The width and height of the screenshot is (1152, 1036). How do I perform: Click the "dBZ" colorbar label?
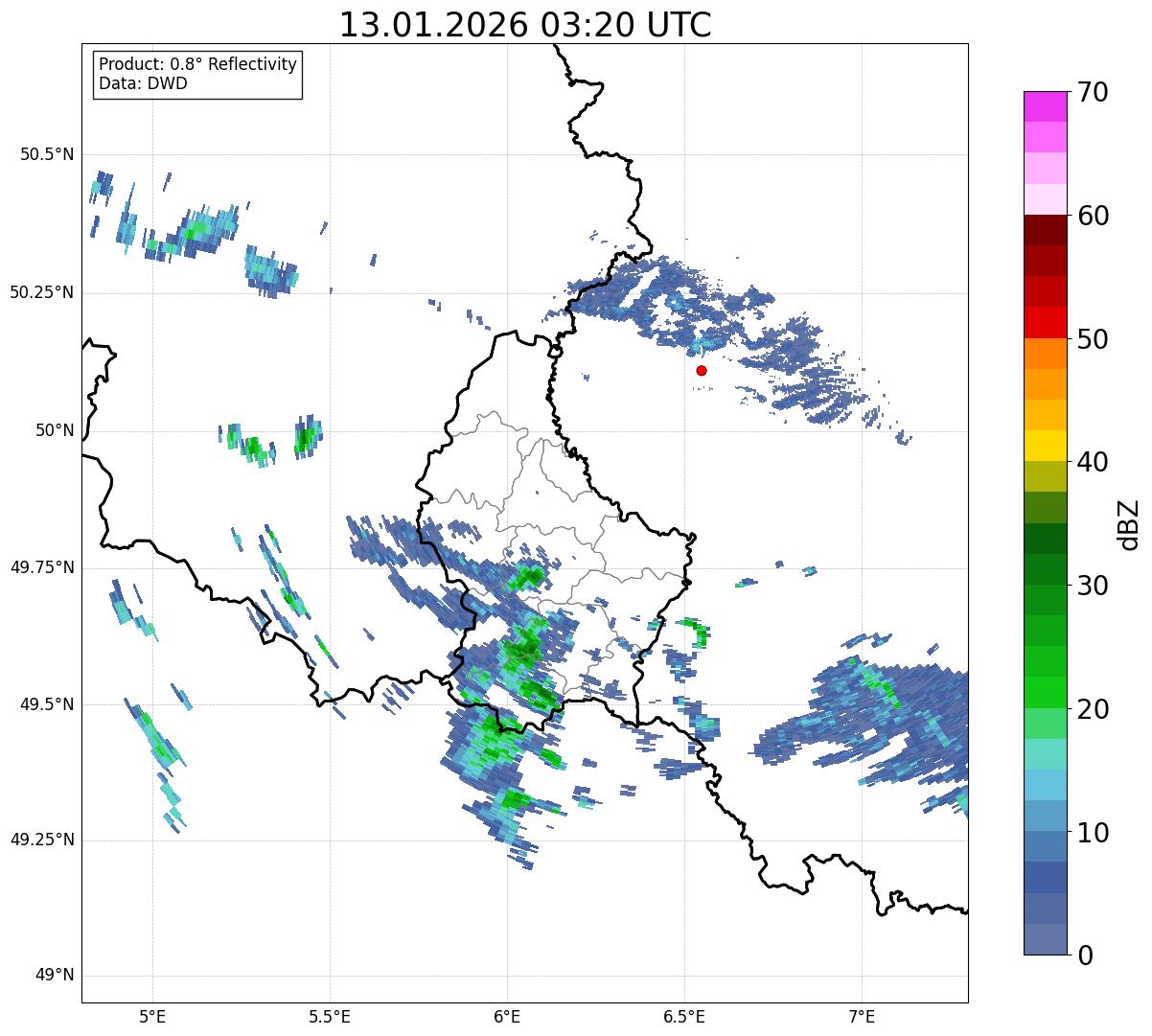tap(1129, 523)
